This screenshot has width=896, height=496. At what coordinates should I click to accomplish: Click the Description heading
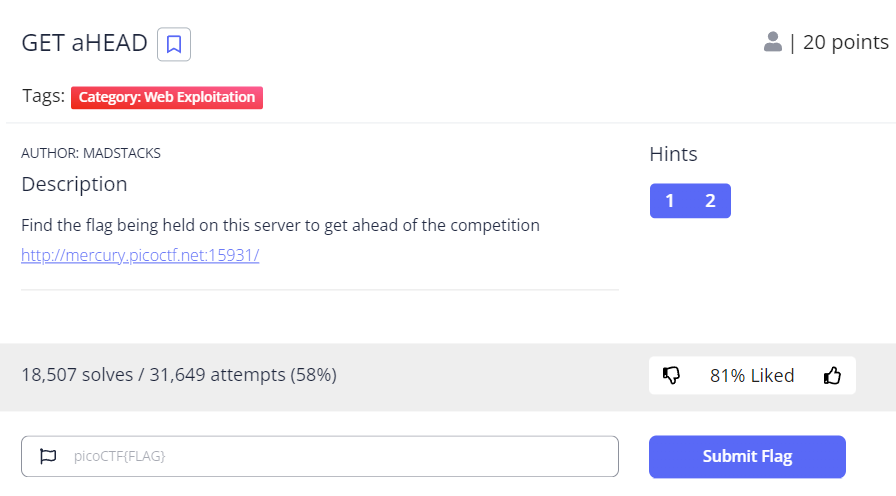pos(74,185)
